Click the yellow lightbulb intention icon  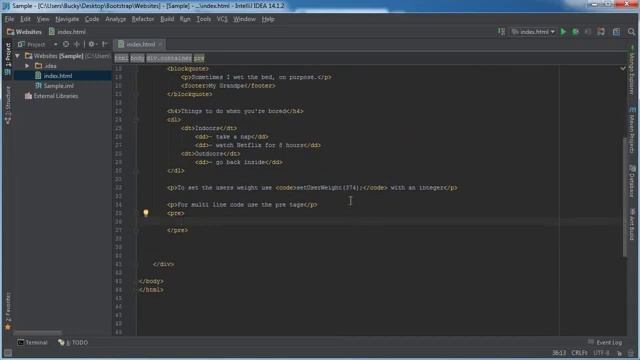point(146,213)
